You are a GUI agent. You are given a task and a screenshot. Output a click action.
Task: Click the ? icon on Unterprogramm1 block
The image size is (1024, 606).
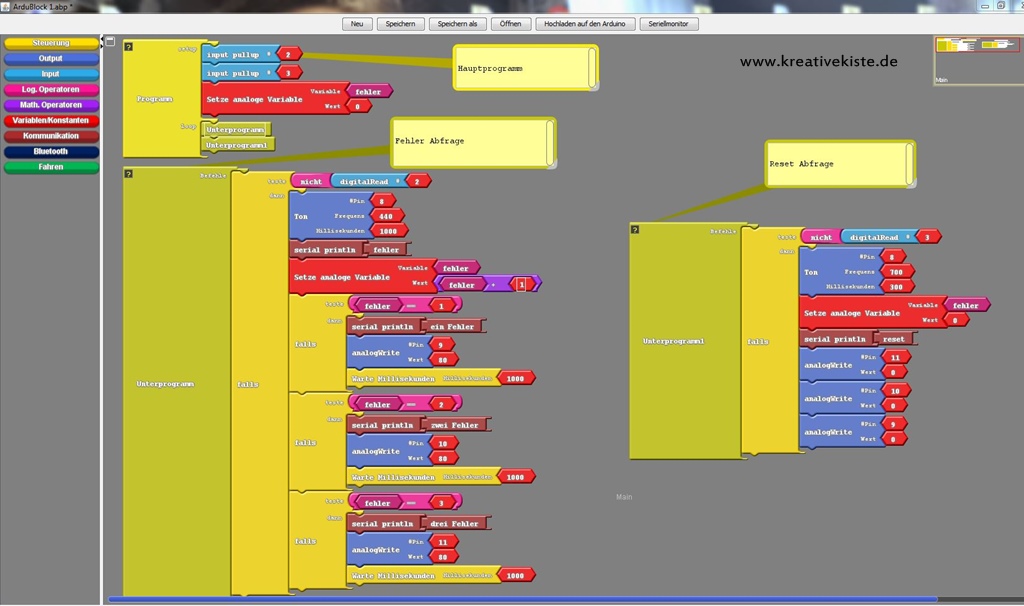635,230
